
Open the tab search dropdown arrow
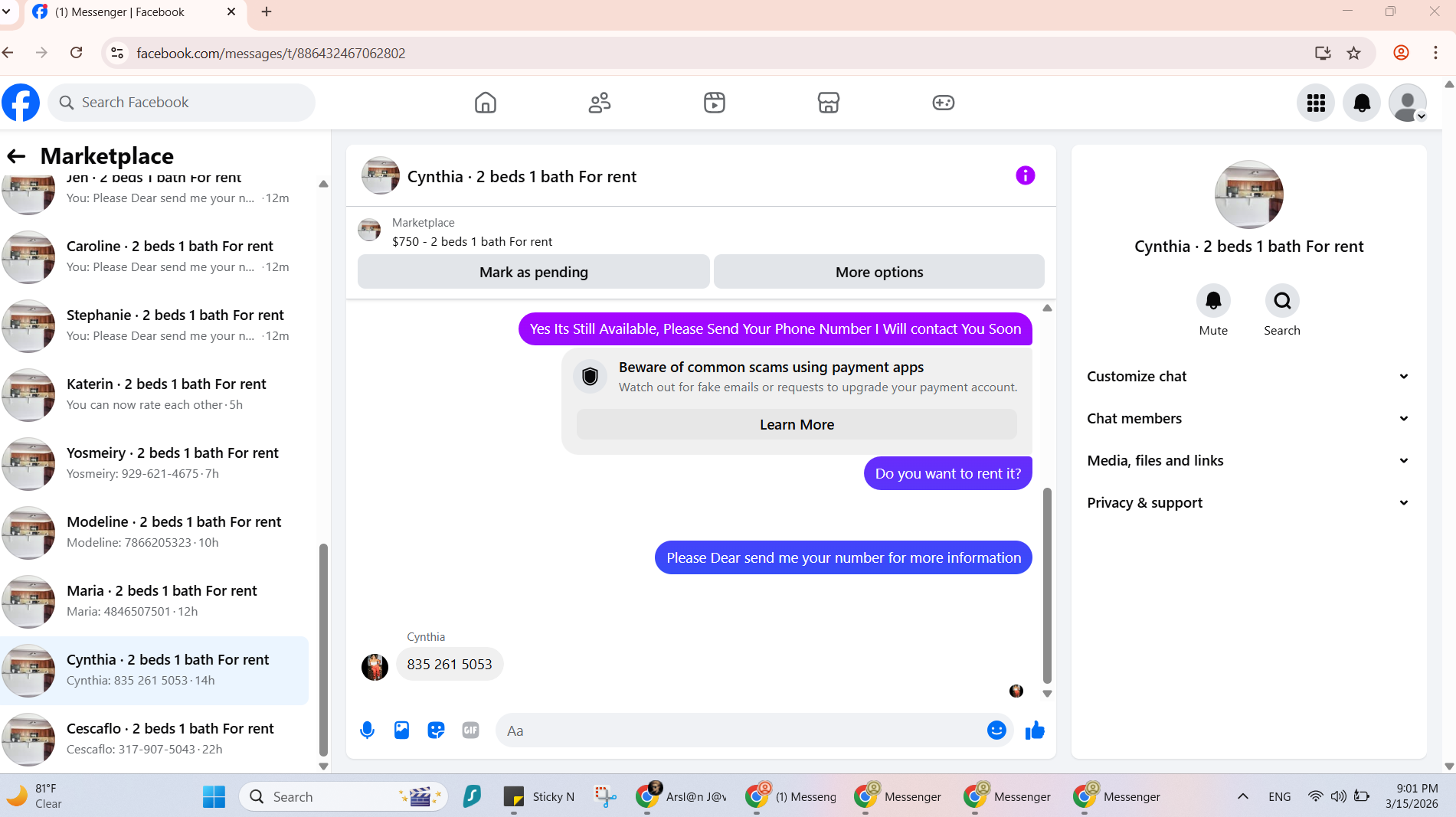coord(6,12)
